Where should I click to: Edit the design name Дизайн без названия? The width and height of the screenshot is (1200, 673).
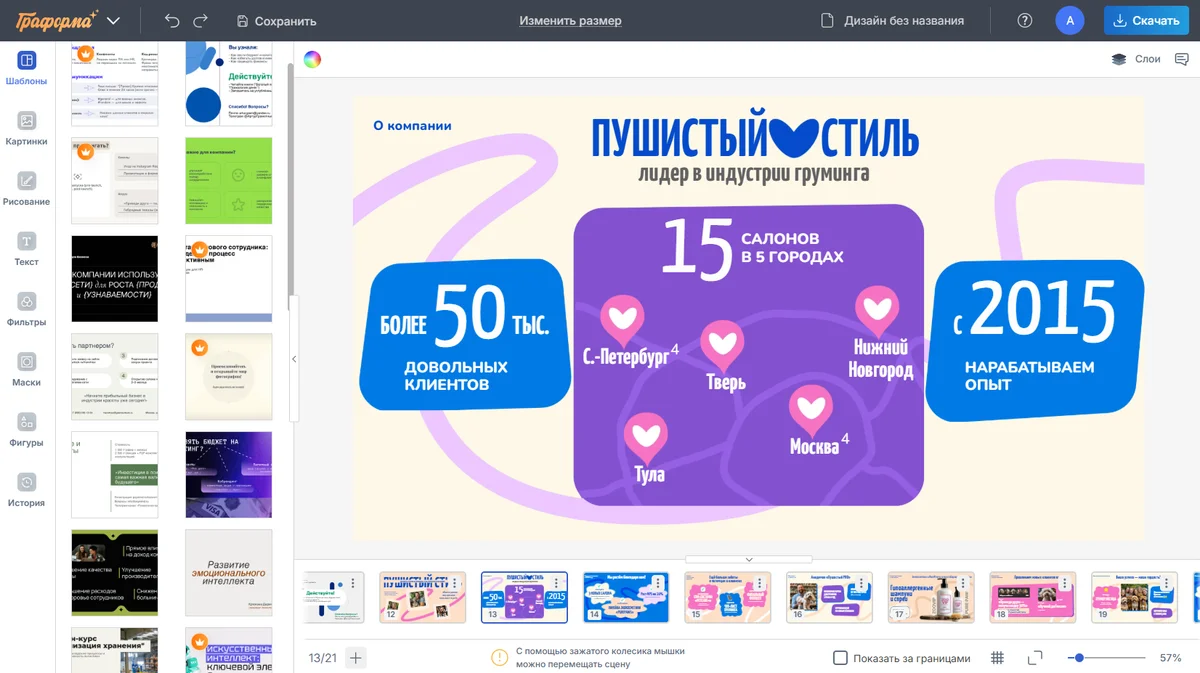point(904,21)
